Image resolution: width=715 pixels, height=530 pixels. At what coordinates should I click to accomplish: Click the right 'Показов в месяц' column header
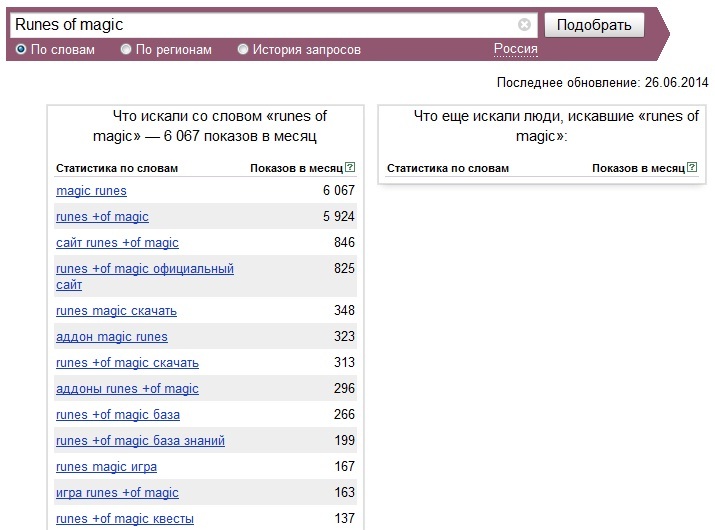(638, 168)
